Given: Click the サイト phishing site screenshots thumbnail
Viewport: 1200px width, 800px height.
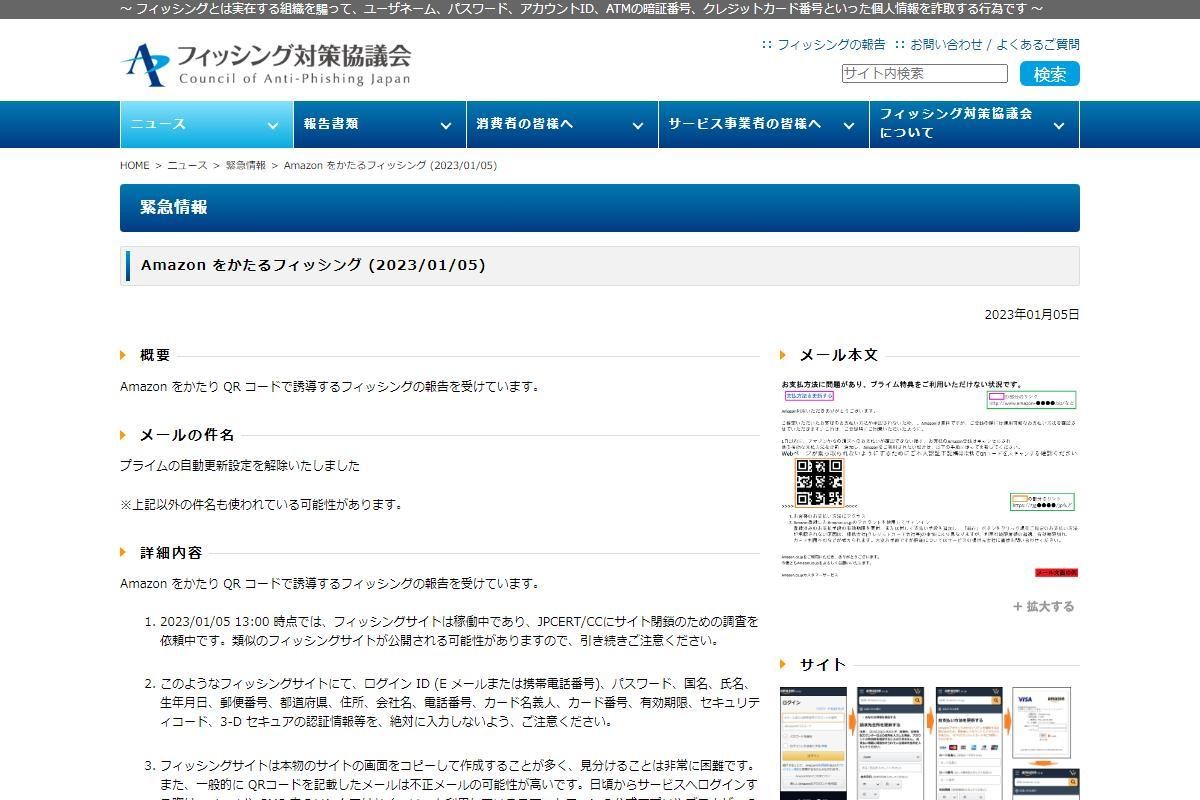Looking at the screenshot, I should pyautogui.click(x=929, y=742).
